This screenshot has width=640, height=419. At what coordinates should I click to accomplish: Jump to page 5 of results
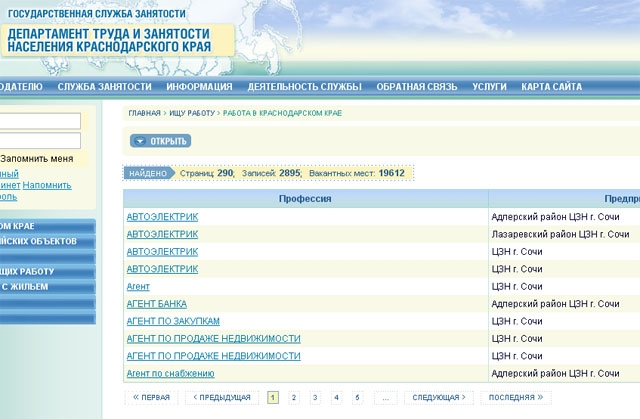[357, 397]
